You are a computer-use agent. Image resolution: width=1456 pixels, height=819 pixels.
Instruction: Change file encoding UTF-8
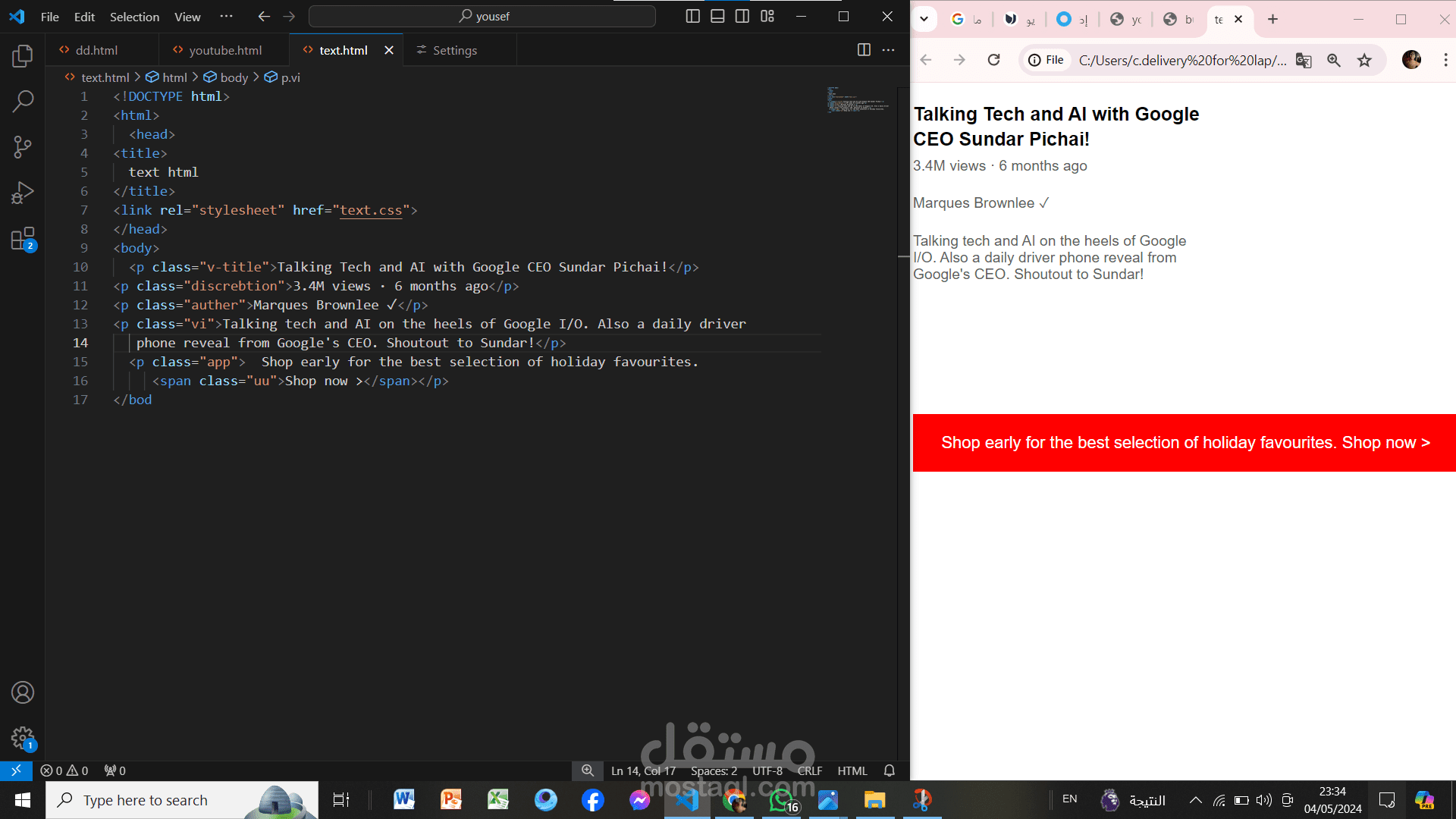coord(767,770)
